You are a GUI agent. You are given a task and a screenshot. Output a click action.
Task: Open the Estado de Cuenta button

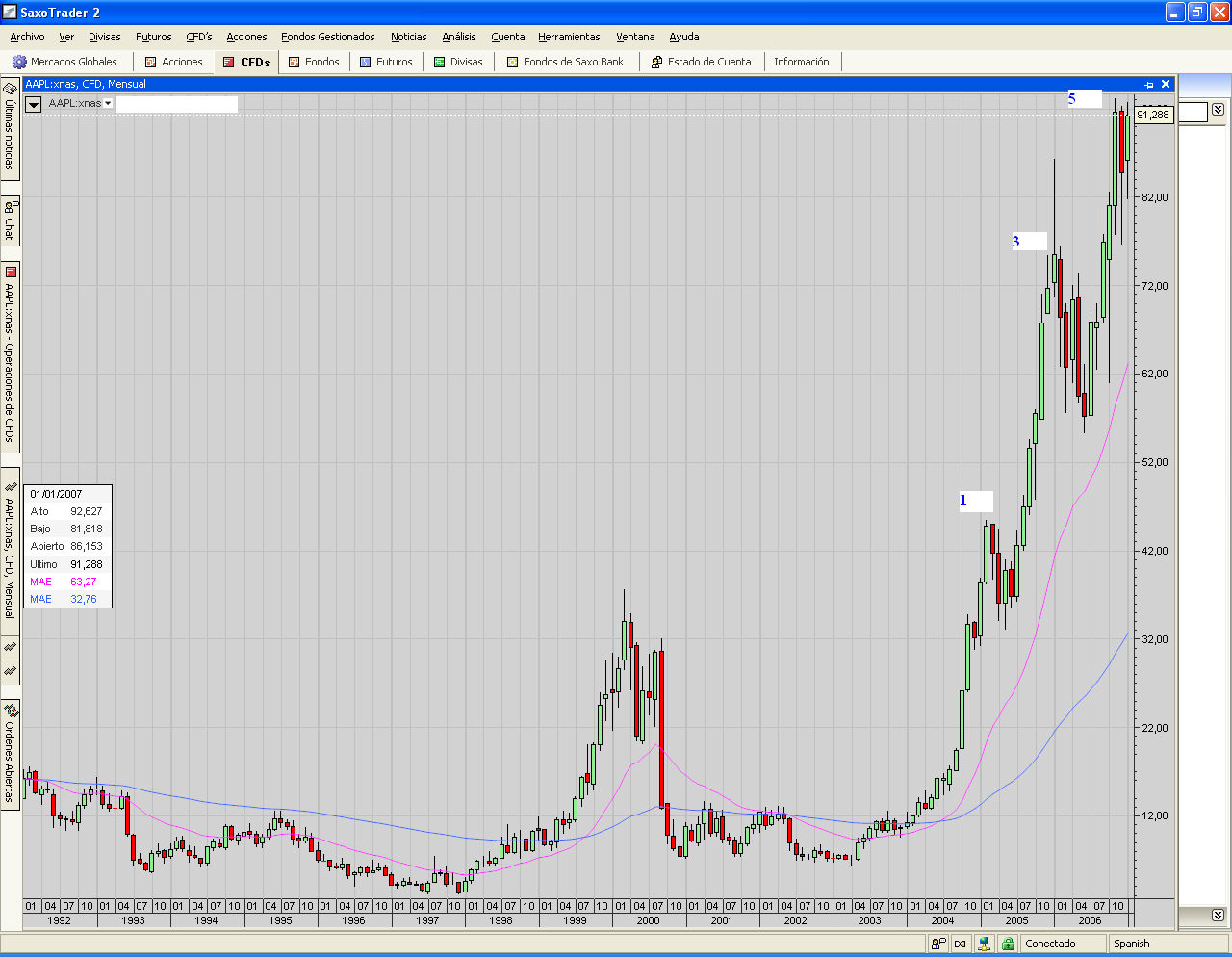tap(701, 62)
